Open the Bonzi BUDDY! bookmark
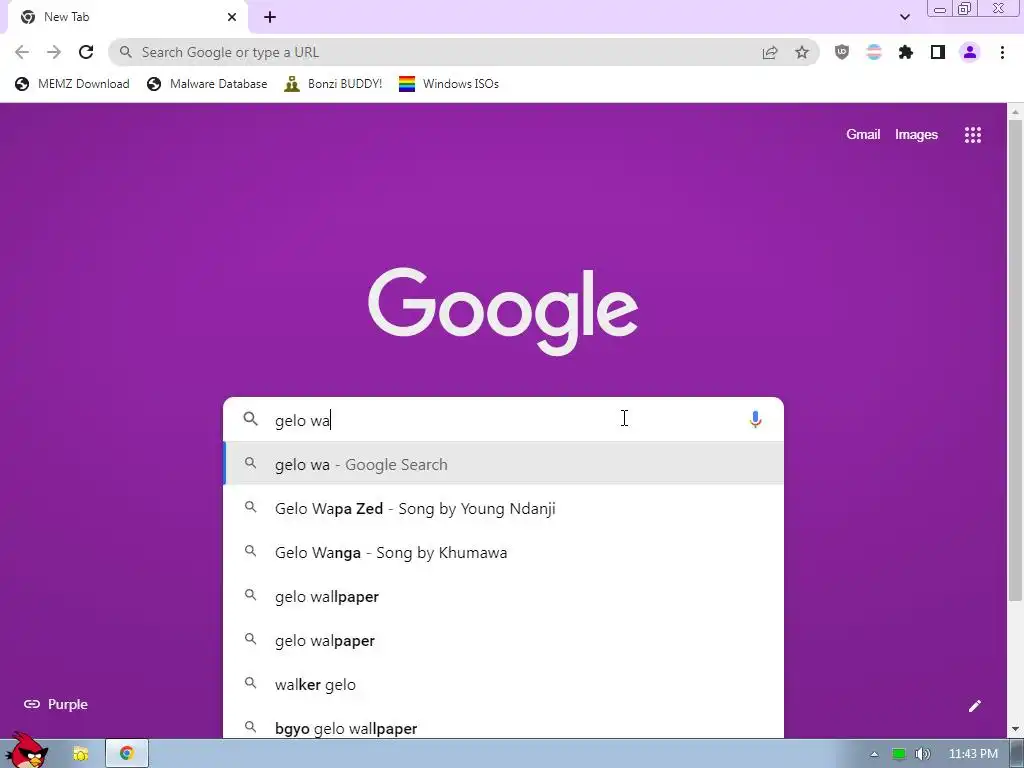The width and height of the screenshot is (1024, 768). [333, 84]
